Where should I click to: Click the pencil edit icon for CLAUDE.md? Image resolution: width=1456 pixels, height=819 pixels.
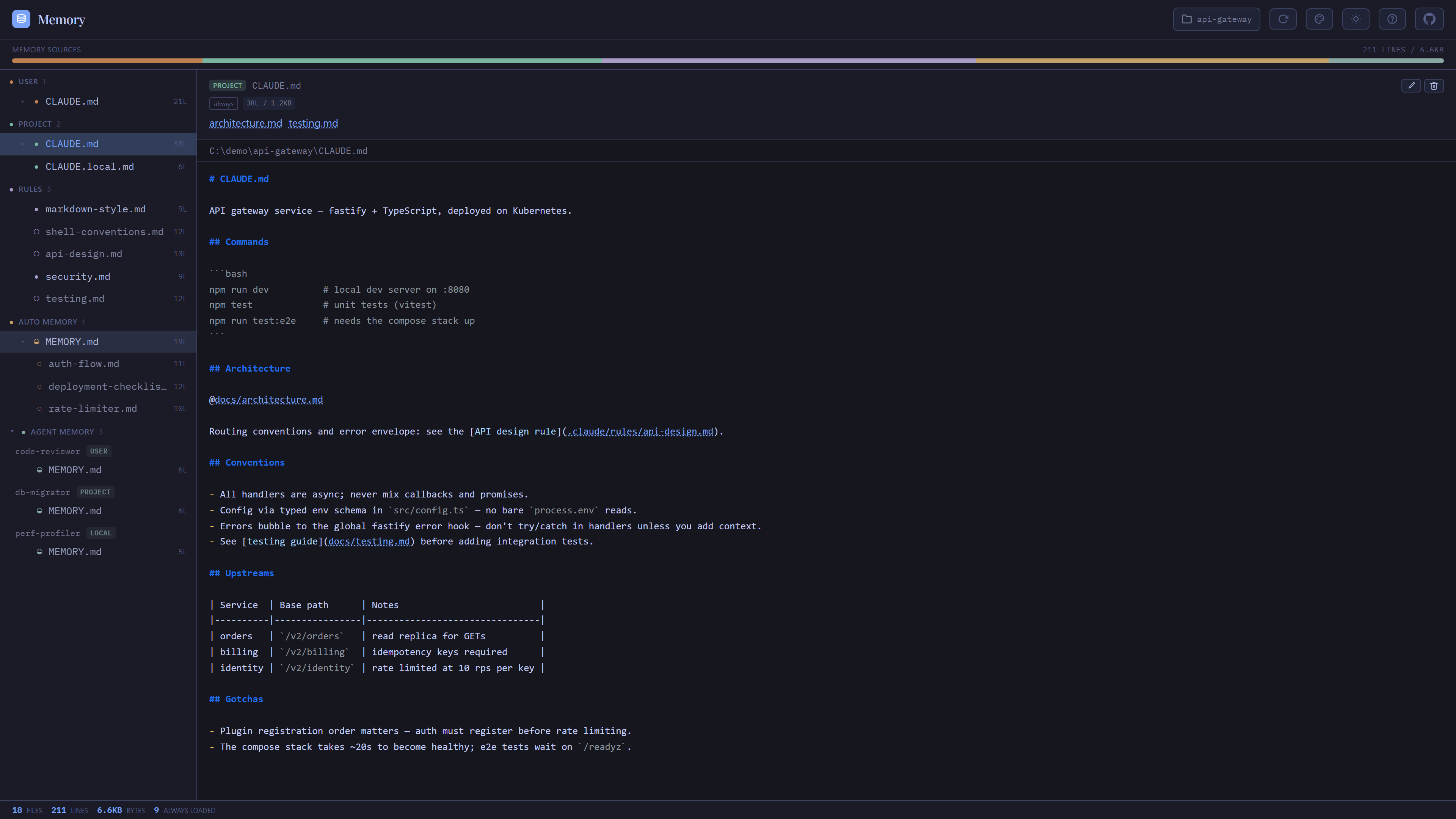1411,86
